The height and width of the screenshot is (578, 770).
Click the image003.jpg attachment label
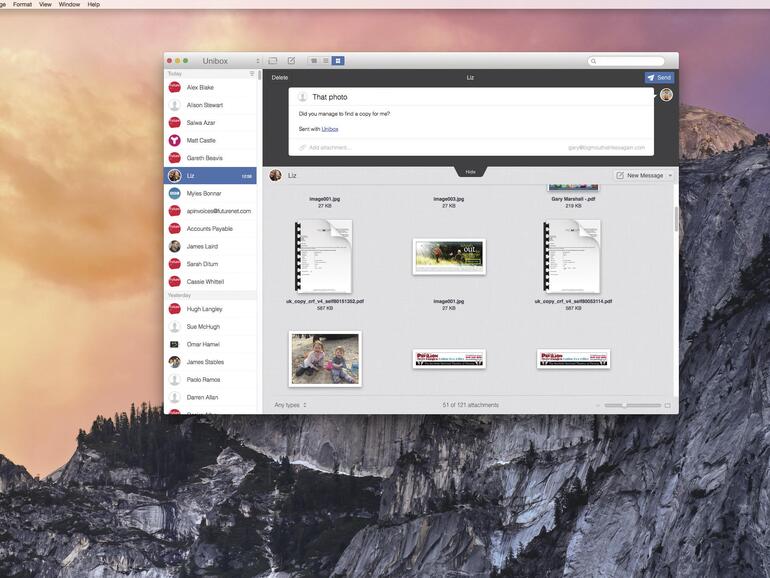click(449, 199)
